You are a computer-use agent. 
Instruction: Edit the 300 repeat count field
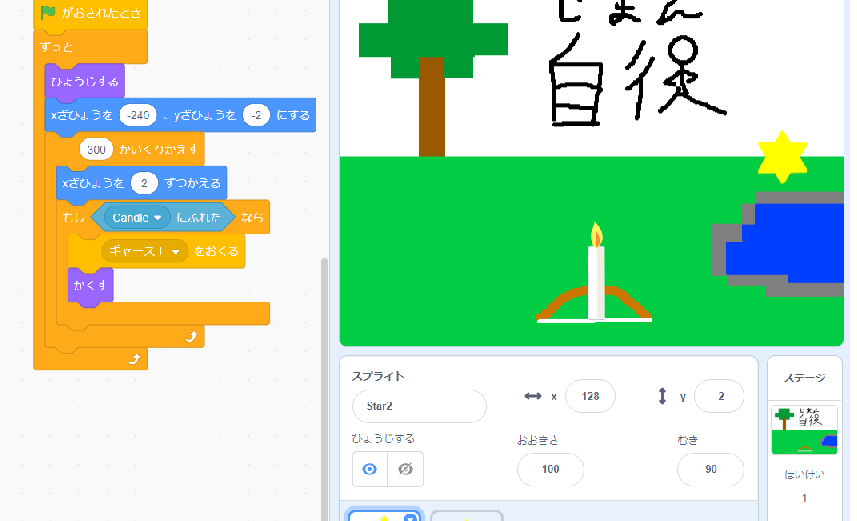click(96, 149)
